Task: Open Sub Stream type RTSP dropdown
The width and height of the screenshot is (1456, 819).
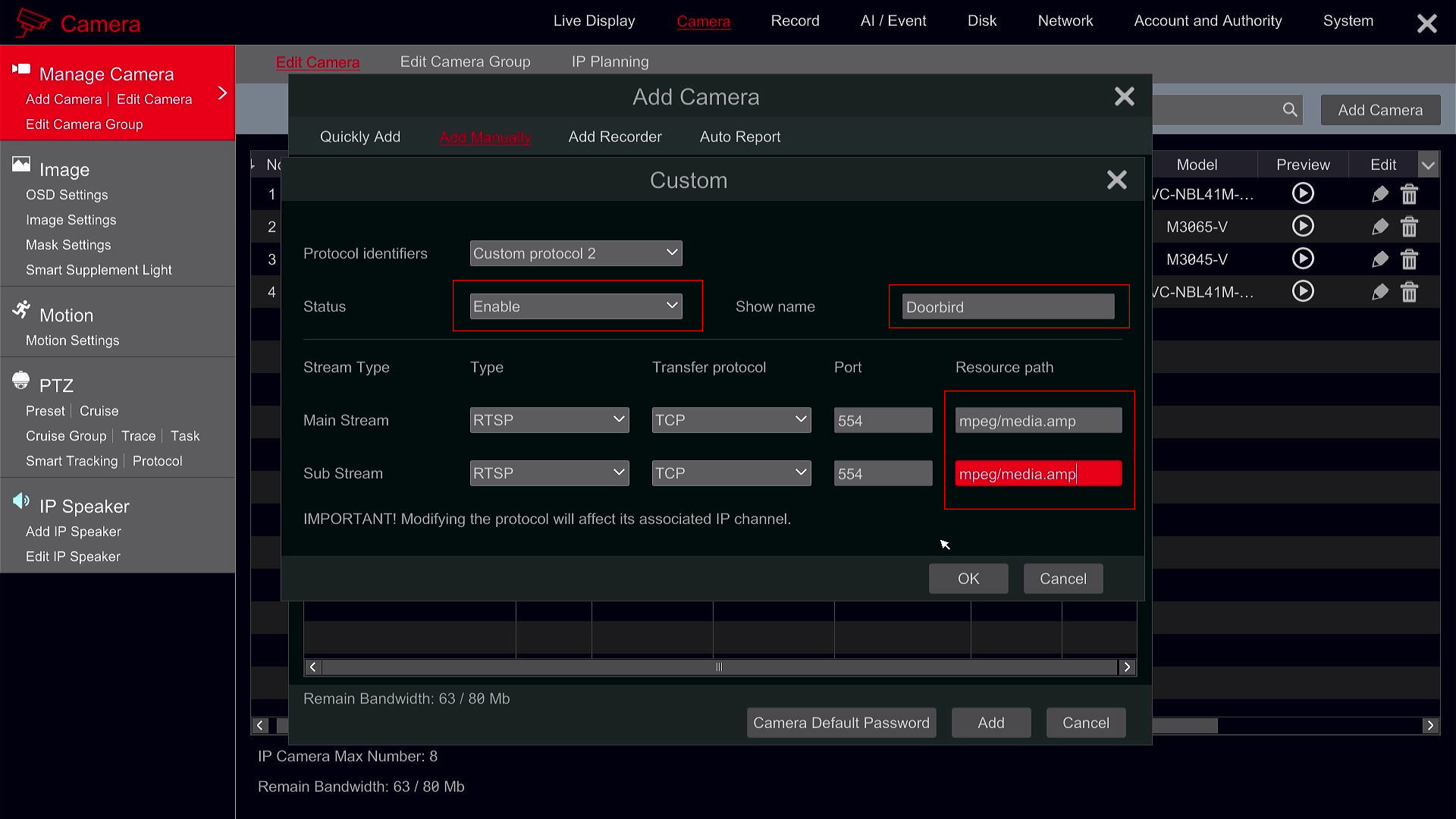Action: (549, 473)
